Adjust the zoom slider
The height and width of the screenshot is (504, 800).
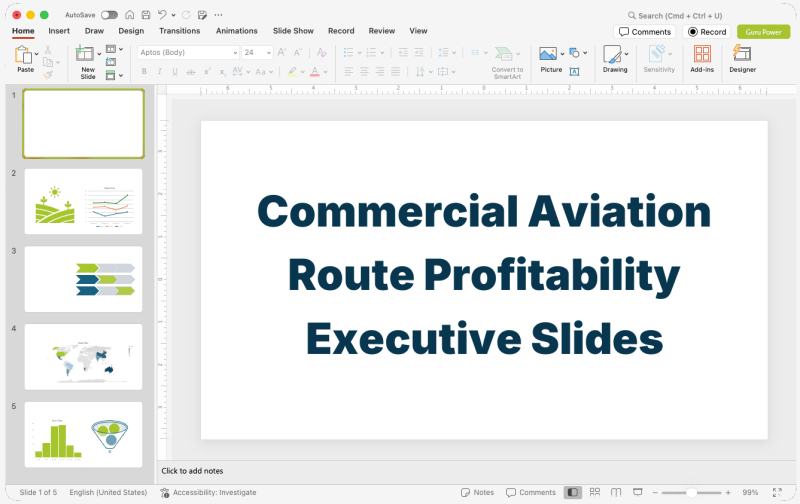pyautogui.click(x=691, y=492)
